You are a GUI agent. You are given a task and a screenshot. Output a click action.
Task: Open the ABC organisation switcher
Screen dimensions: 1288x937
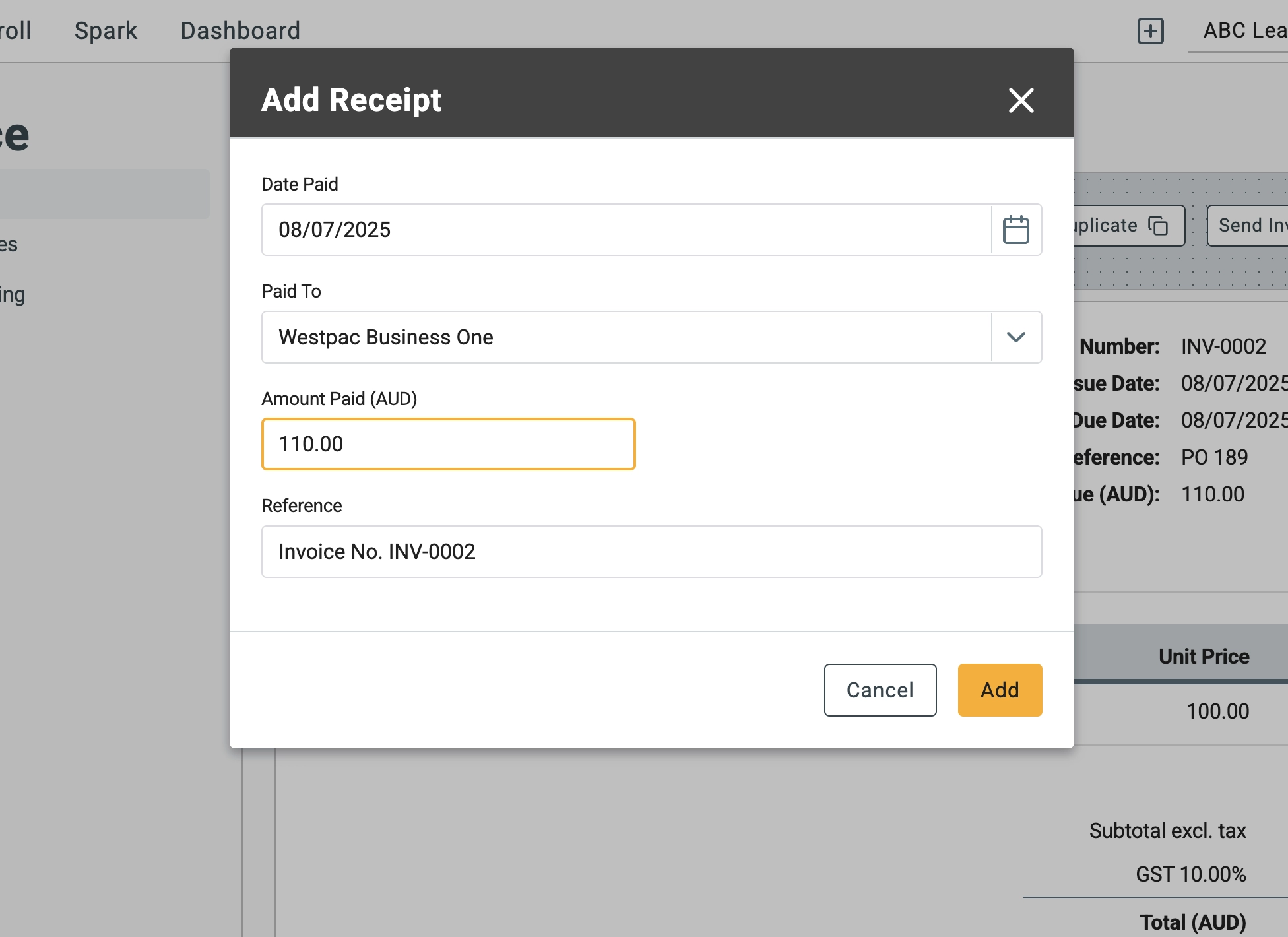[1244, 31]
